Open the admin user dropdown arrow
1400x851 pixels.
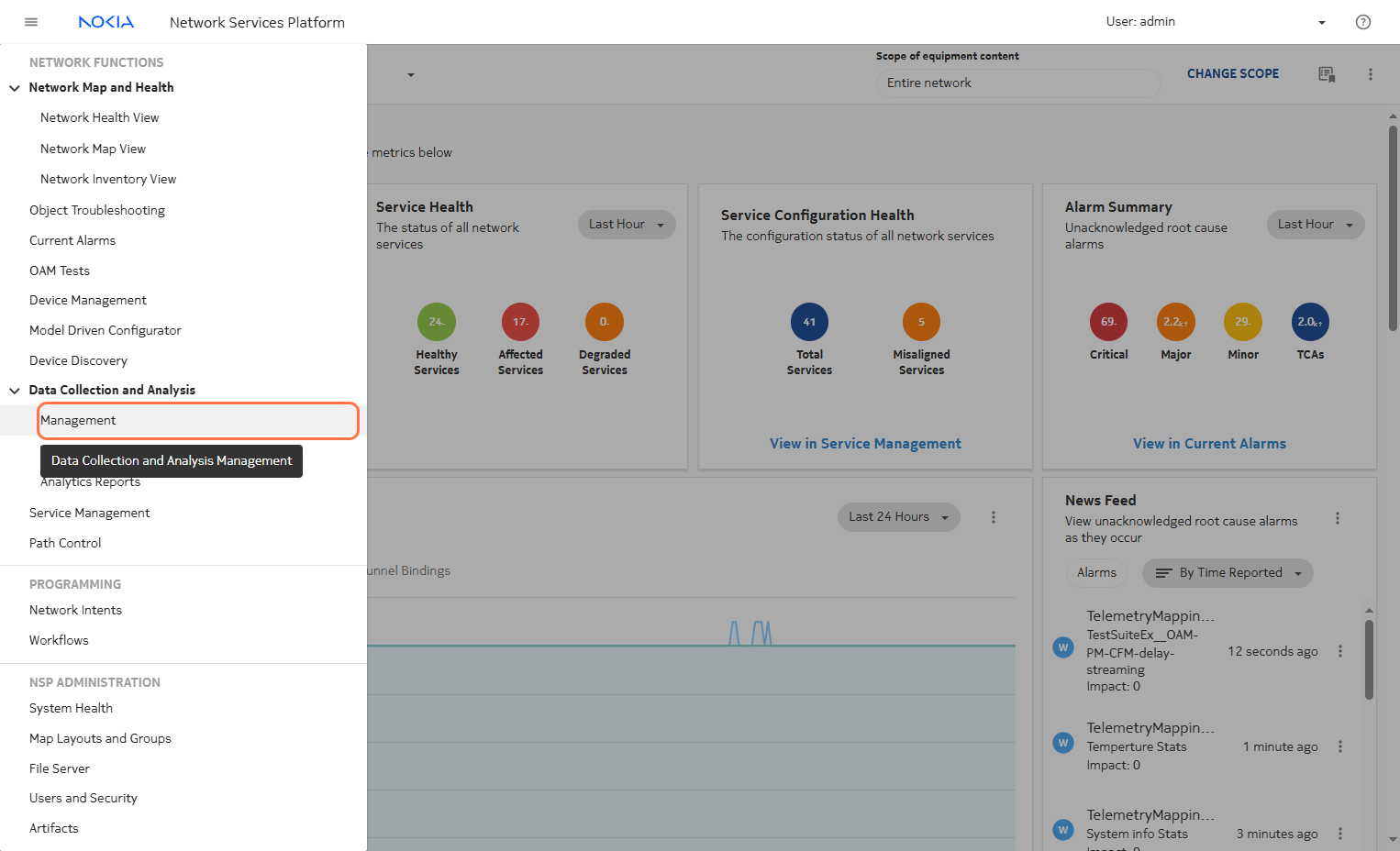coord(1321,23)
